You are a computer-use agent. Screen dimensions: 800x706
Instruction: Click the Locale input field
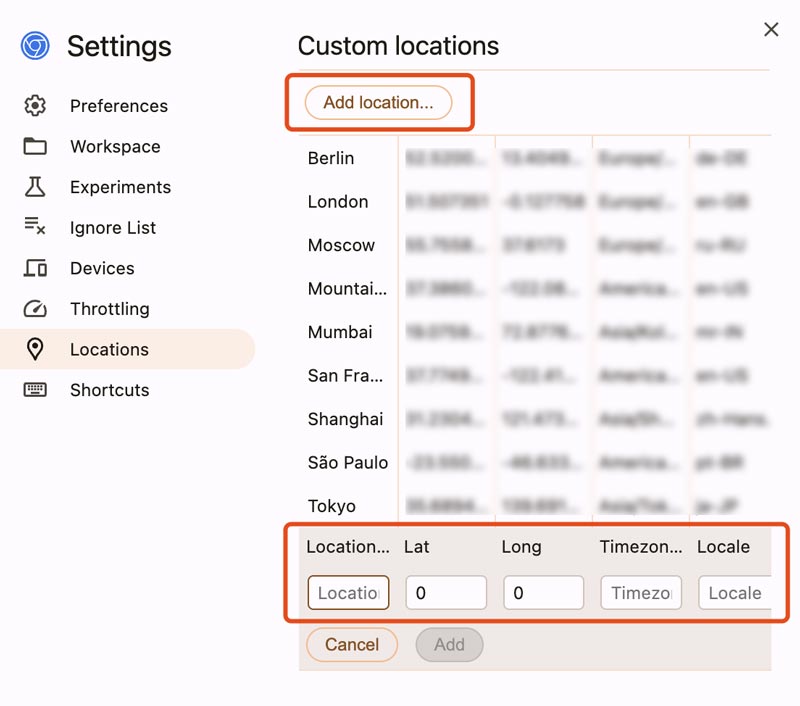click(x=735, y=593)
